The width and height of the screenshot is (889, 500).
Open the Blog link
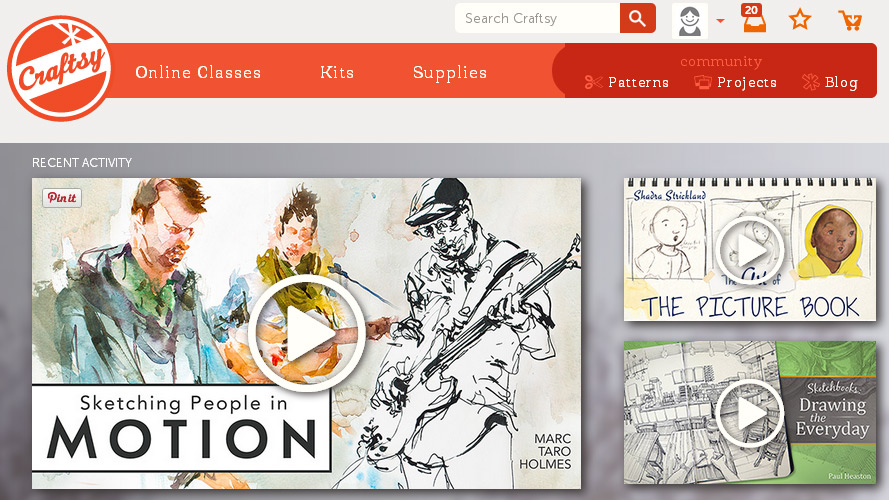841,83
